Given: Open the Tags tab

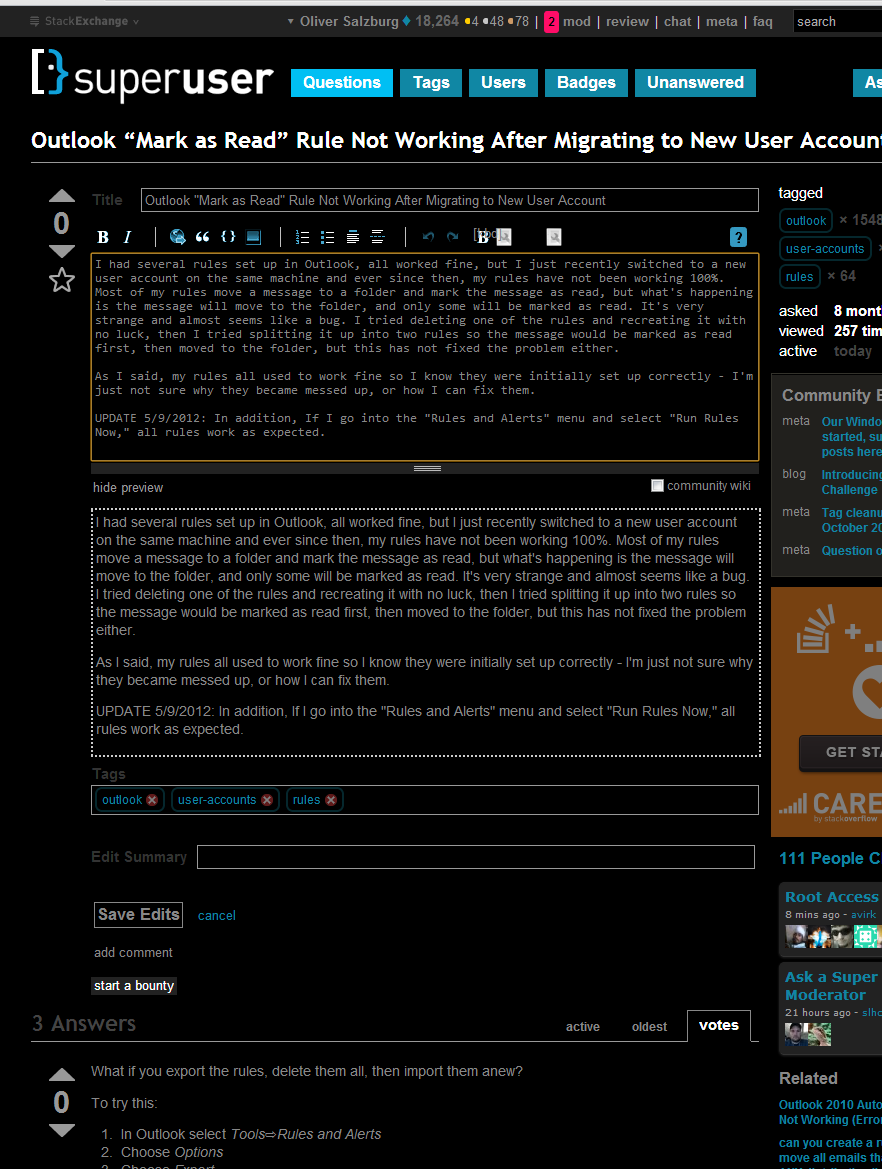Looking at the screenshot, I should 431,83.
